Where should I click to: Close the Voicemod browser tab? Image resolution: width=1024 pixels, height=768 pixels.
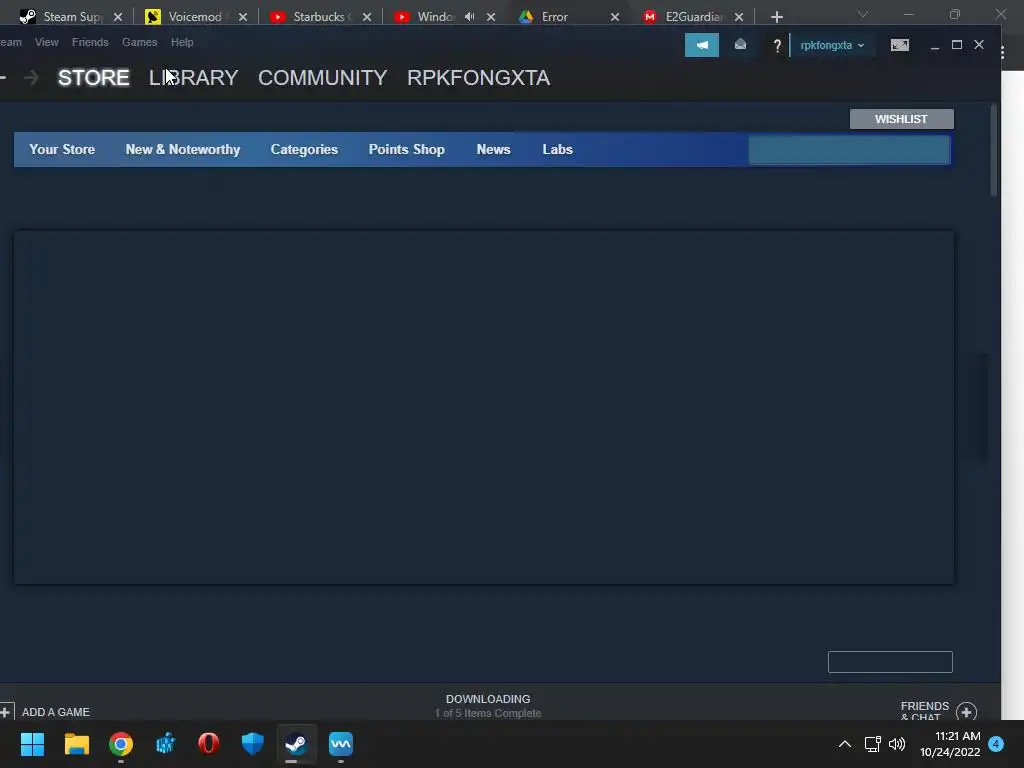(x=243, y=17)
